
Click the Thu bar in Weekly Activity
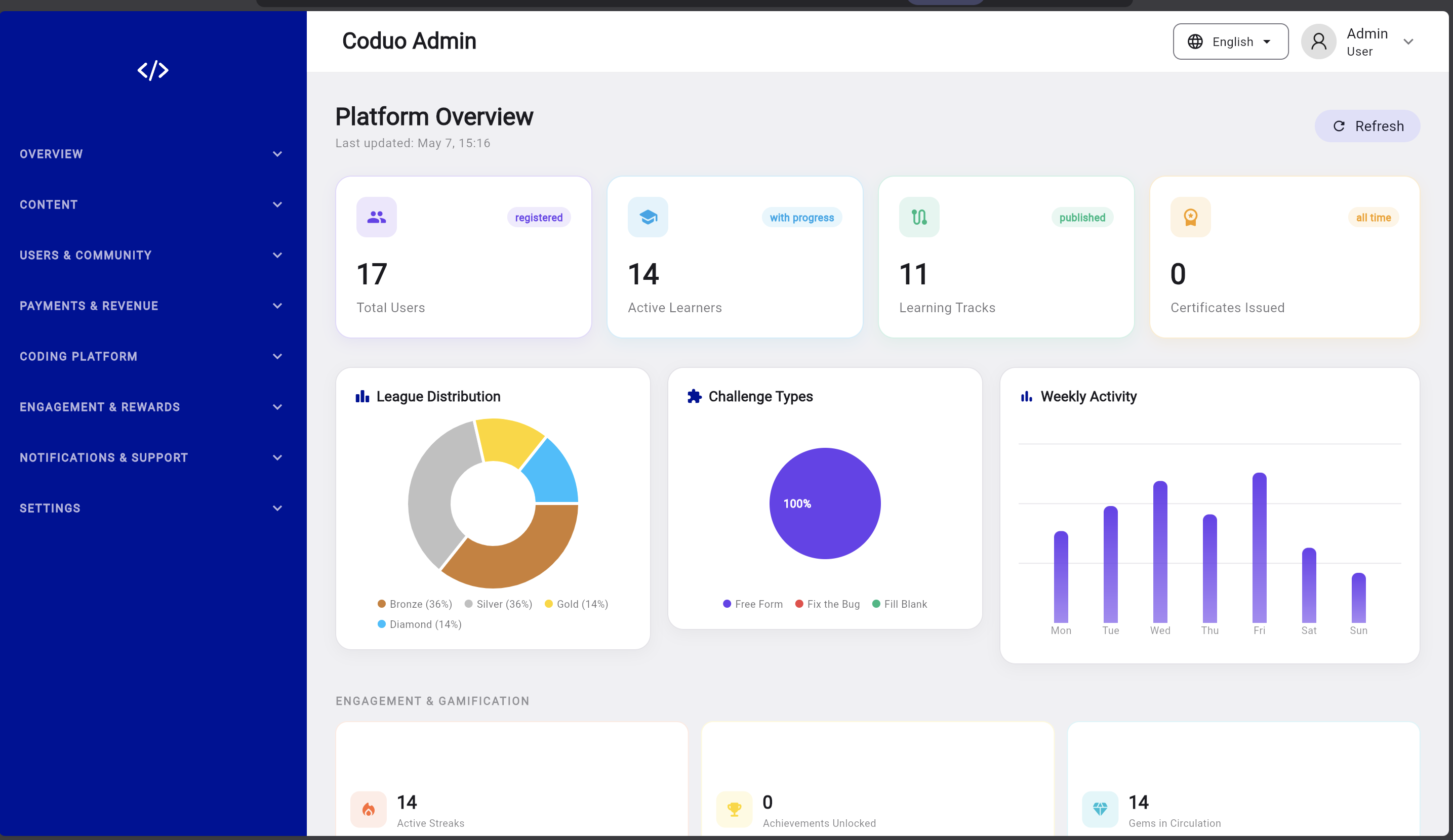pyautogui.click(x=1209, y=568)
